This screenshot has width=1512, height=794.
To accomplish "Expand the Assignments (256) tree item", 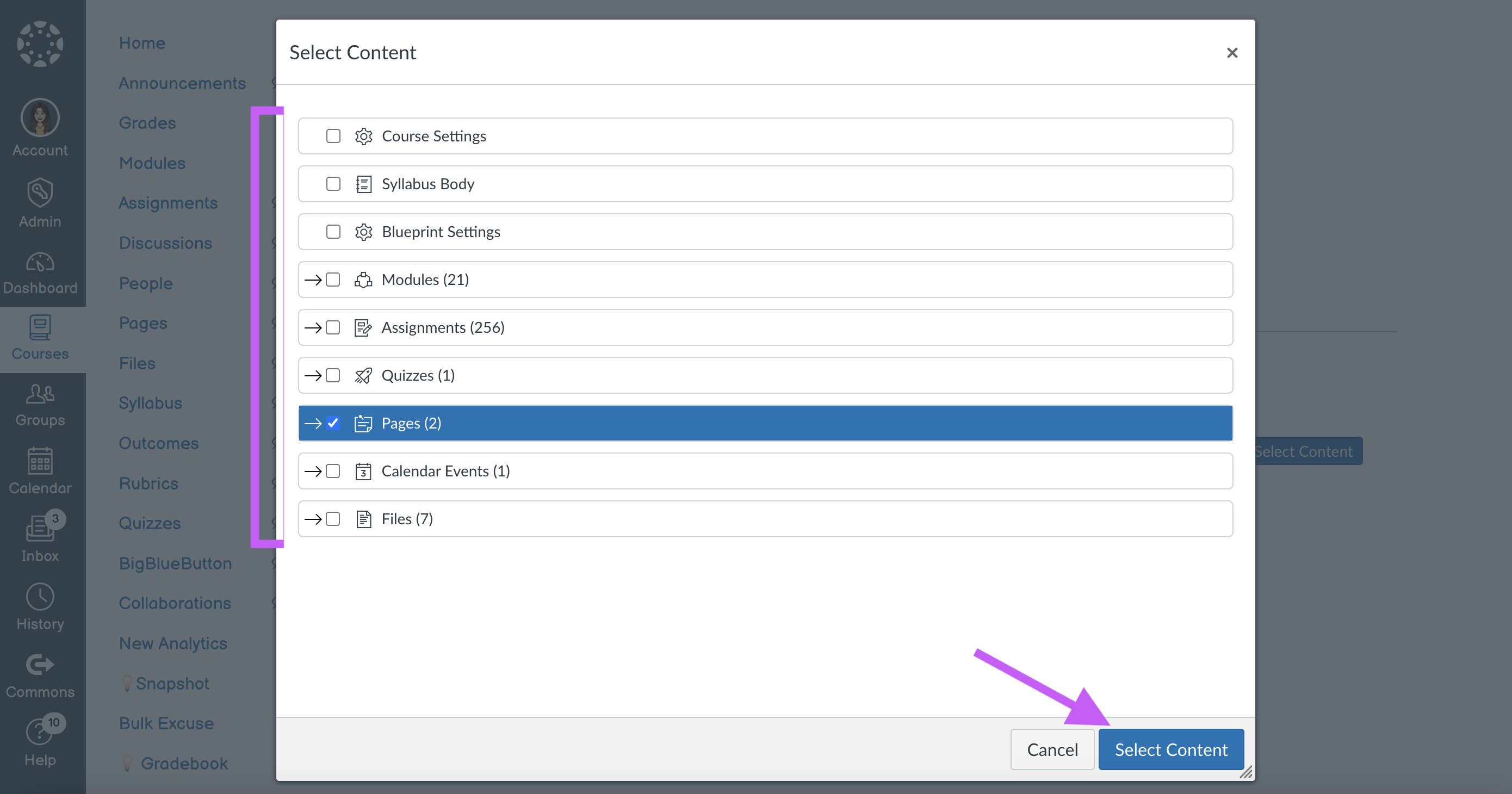I will pos(313,327).
